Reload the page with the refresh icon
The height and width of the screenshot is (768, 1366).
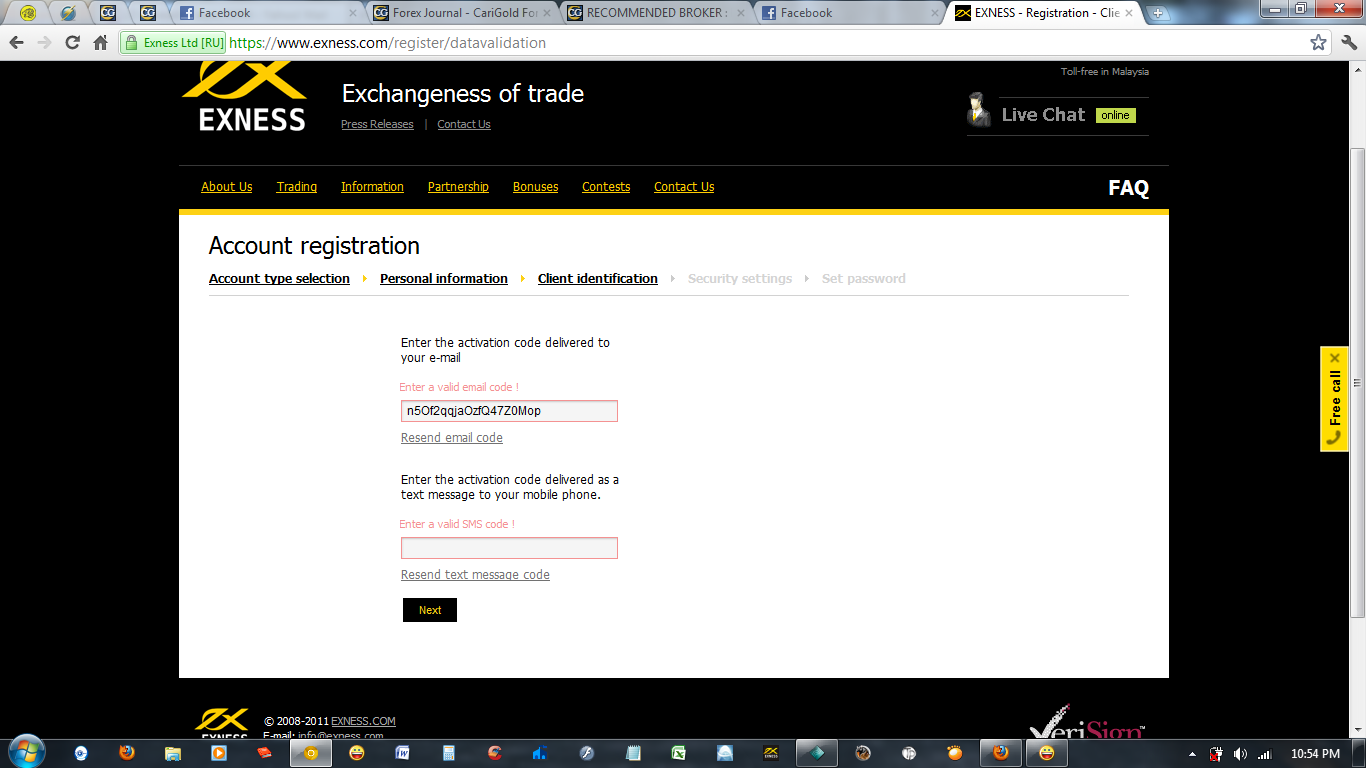coord(72,43)
